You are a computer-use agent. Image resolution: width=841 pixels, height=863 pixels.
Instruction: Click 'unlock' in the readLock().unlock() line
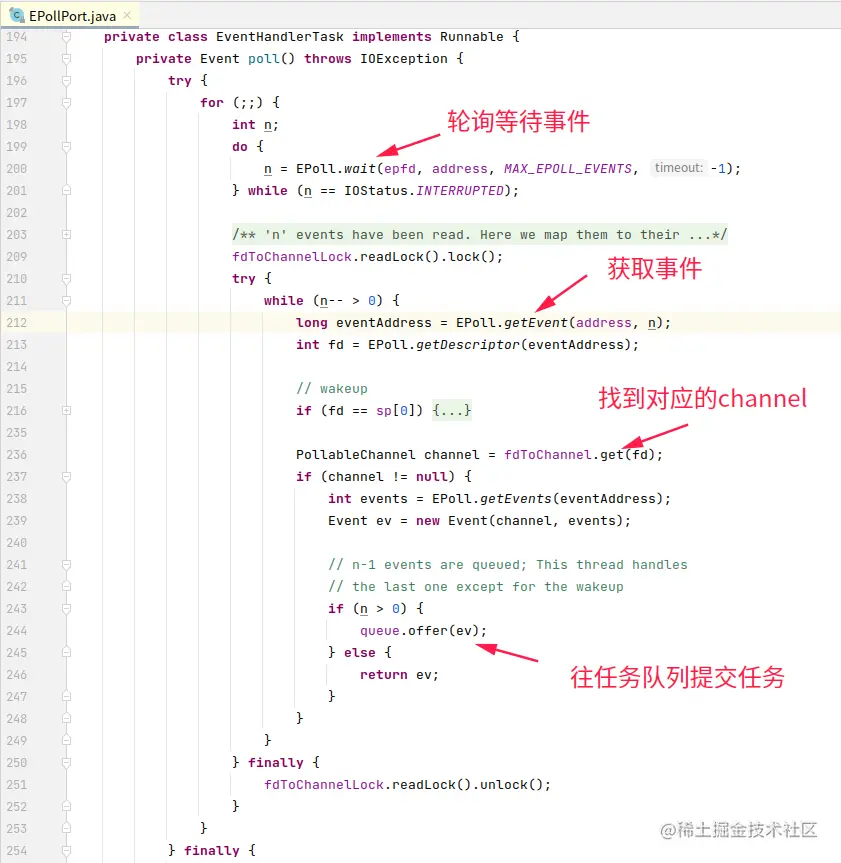tap(504, 785)
